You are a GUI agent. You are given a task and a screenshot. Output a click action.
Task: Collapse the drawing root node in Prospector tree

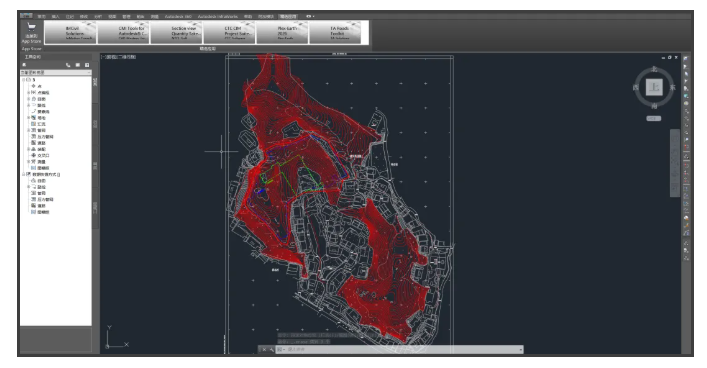point(24,80)
